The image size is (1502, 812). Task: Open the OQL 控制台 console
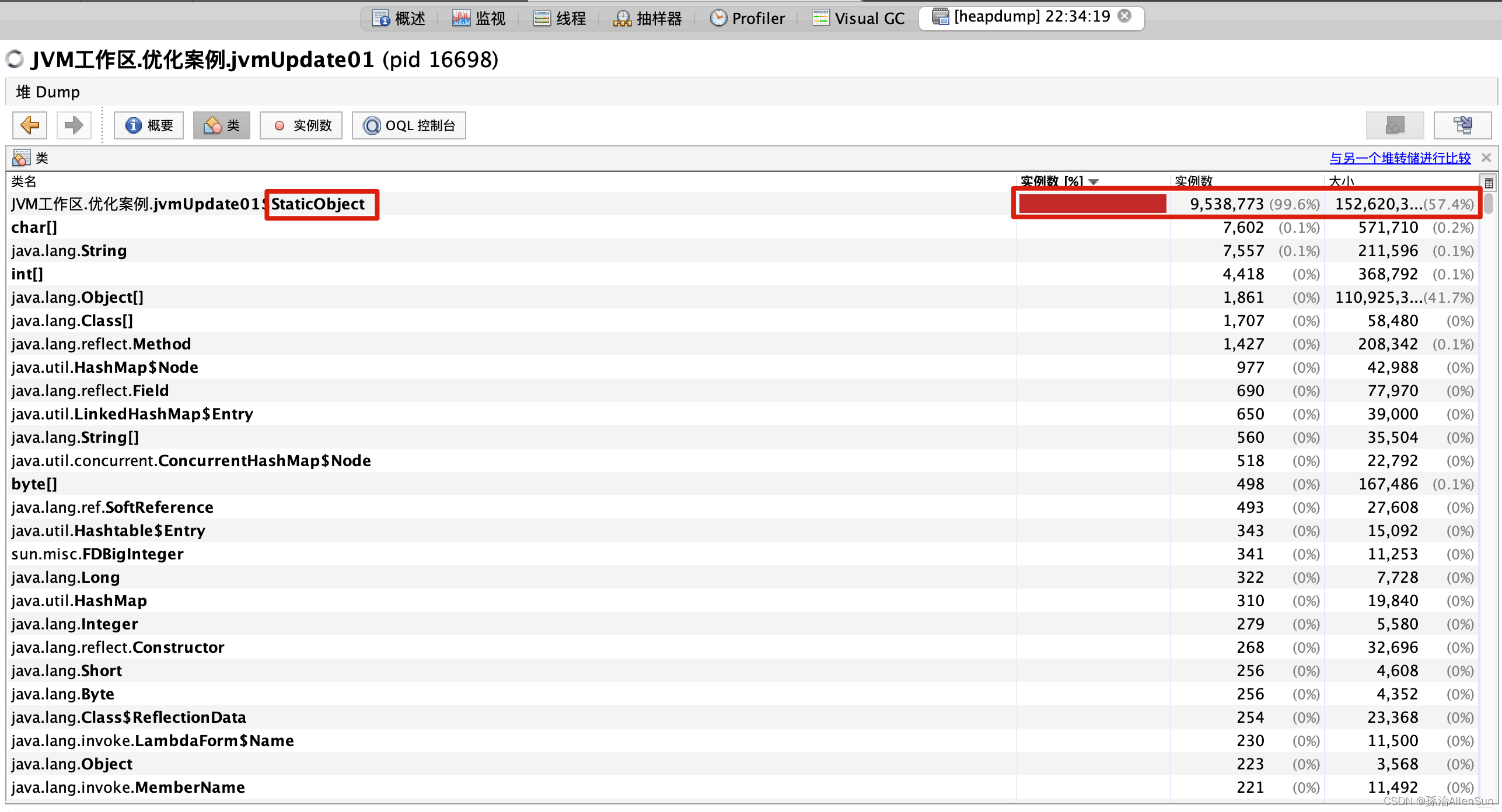[x=408, y=125]
